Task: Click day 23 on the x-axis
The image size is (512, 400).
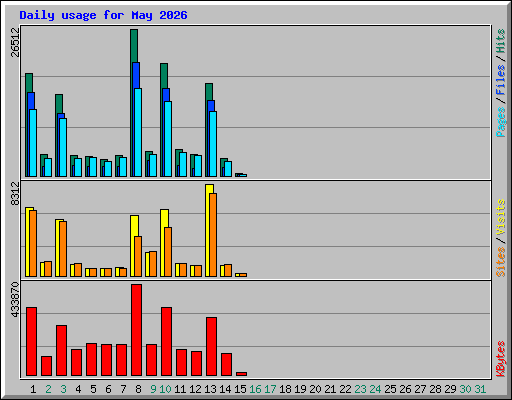Action: pyautogui.click(x=360, y=389)
